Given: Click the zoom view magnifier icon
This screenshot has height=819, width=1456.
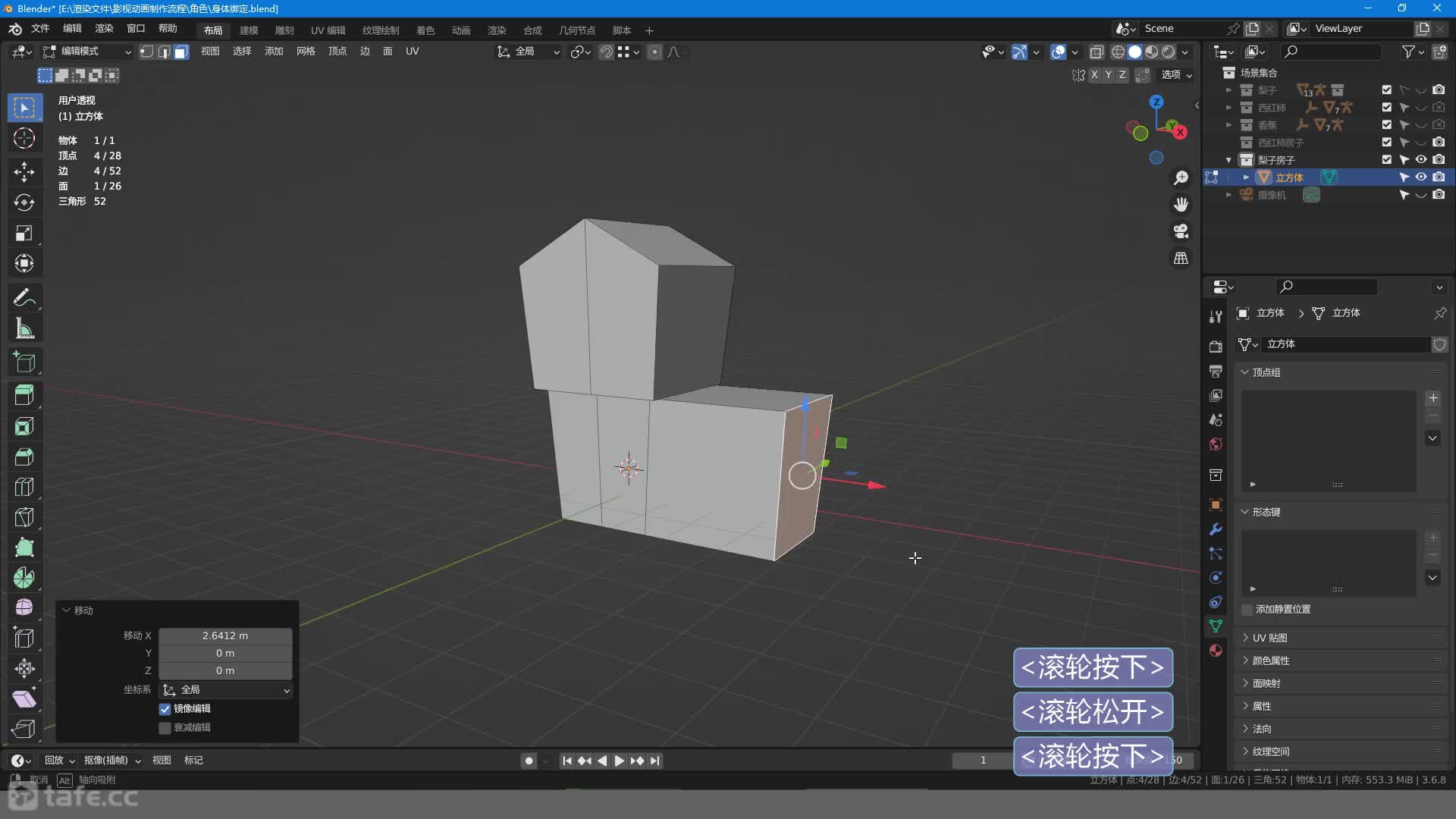Looking at the screenshot, I should pos(1181,177).
